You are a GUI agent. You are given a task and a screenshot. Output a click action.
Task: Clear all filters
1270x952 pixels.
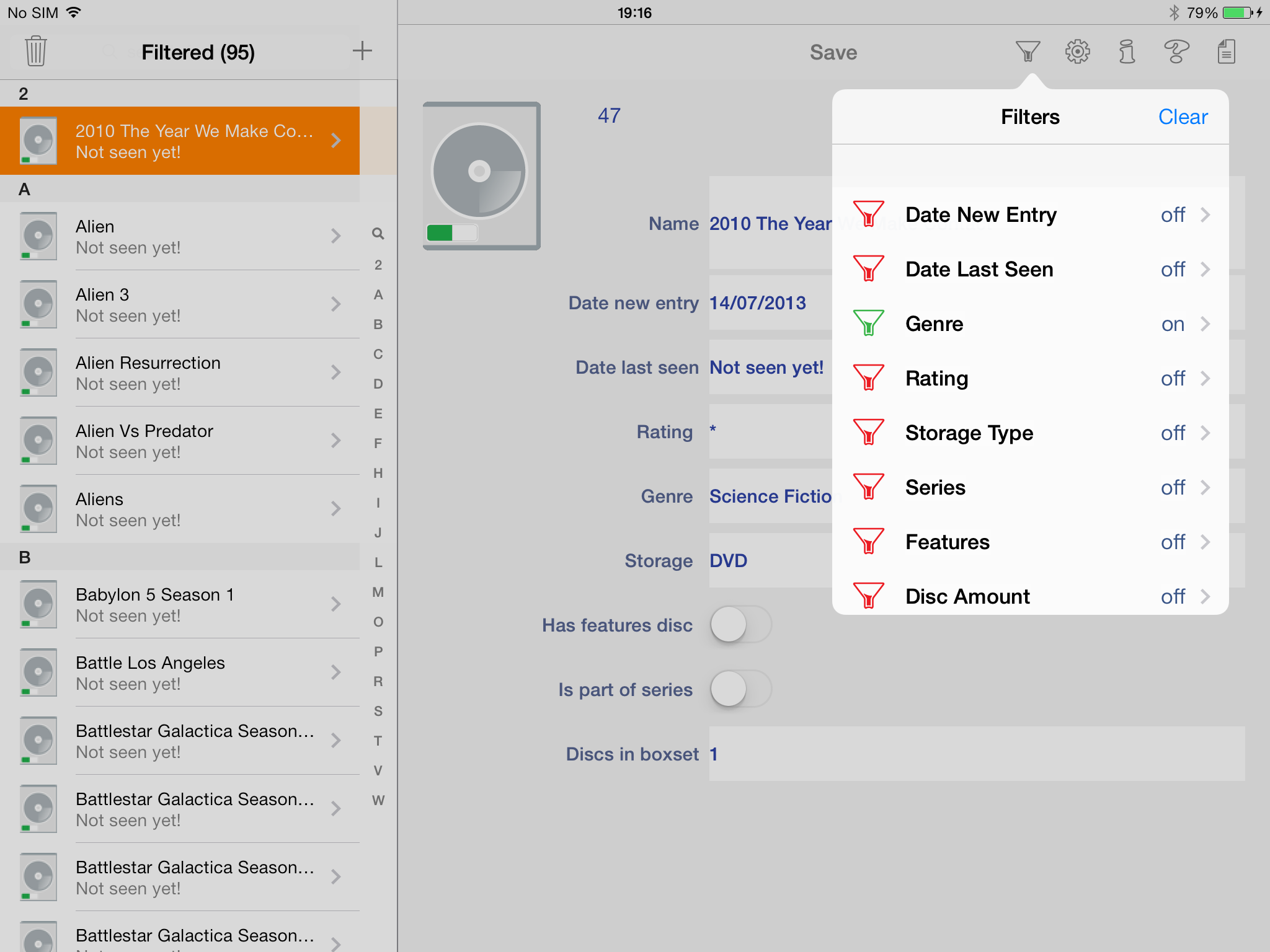(1183, 117)
